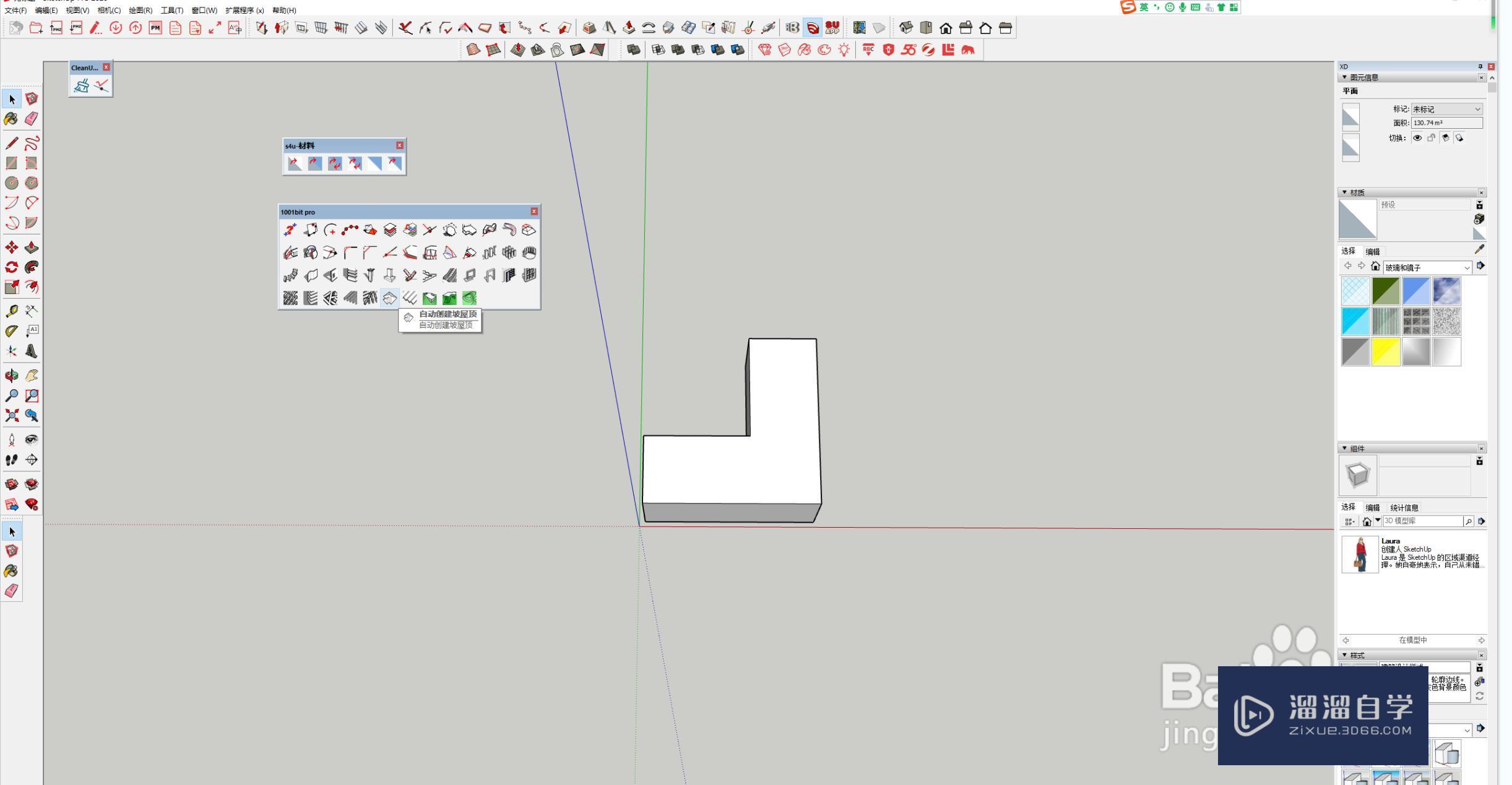The image size is (1512, 785).
Task: Toggle the lock icon in Entity Info
Action: [x=1431, y=138]
